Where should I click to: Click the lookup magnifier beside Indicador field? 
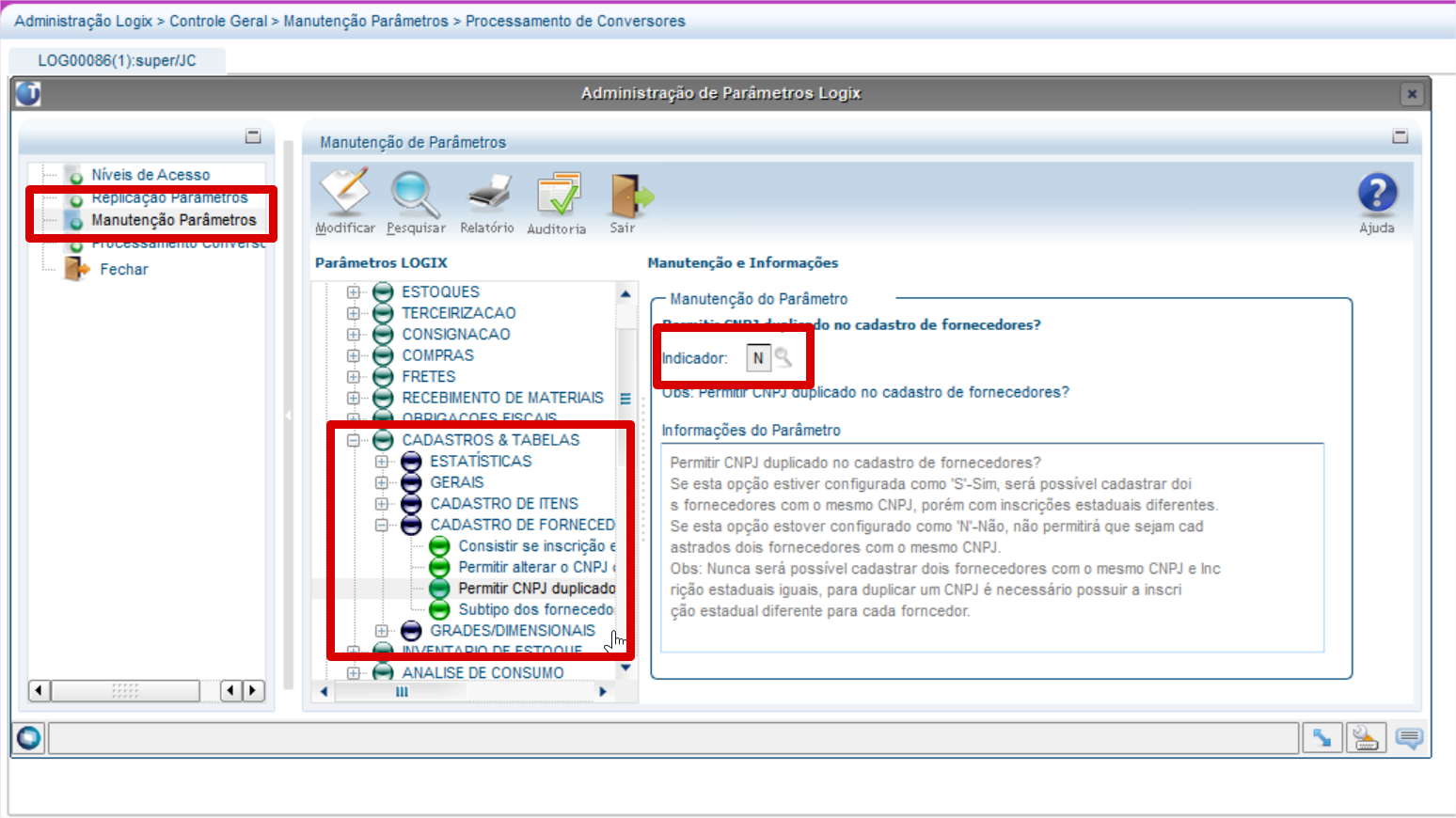tap(783, 357)
